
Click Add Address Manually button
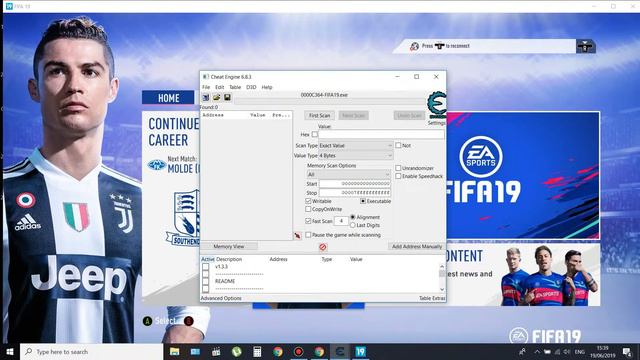pos(417,247)
